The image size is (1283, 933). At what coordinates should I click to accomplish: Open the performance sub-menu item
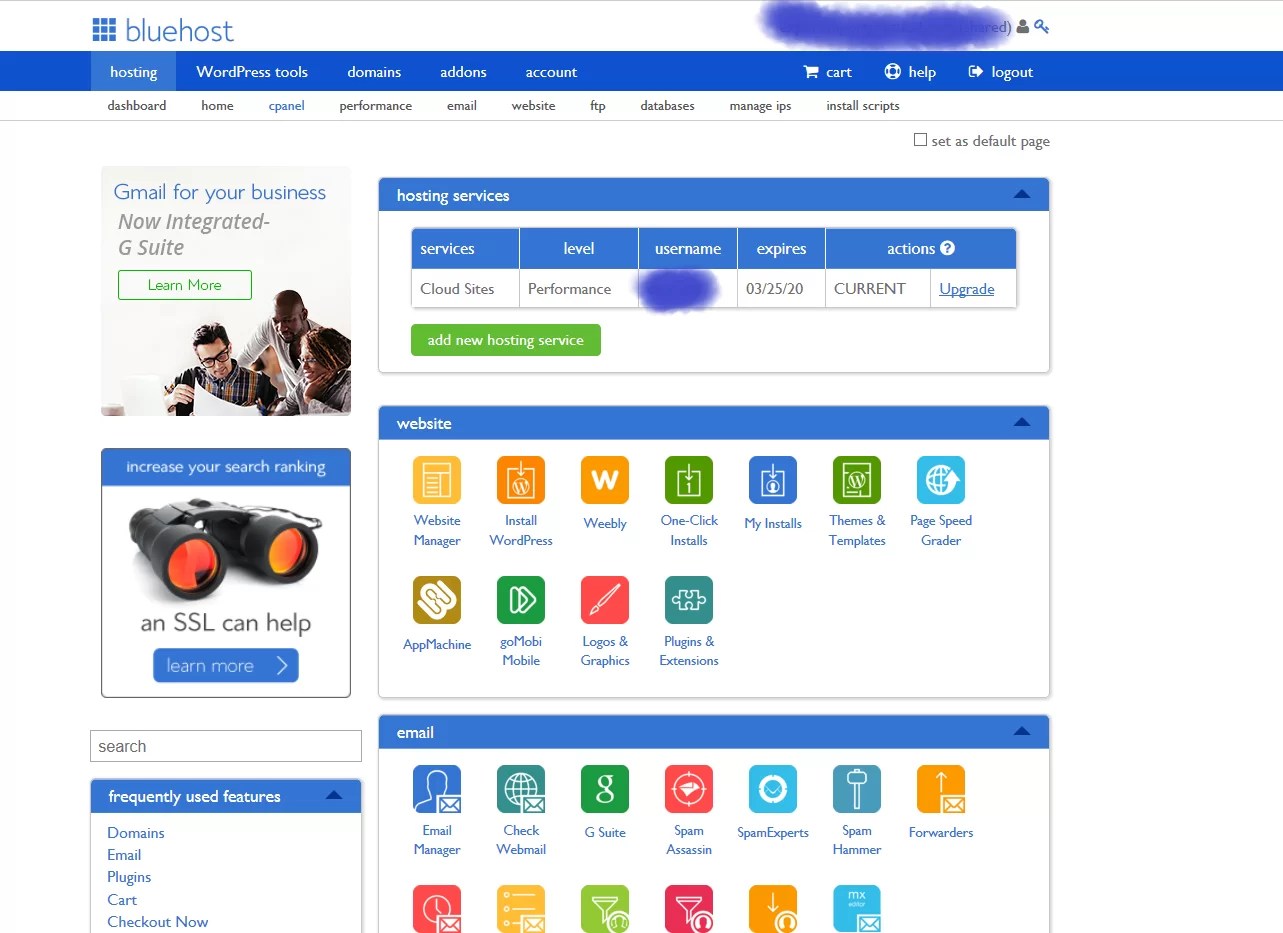[x=375, y=106]
